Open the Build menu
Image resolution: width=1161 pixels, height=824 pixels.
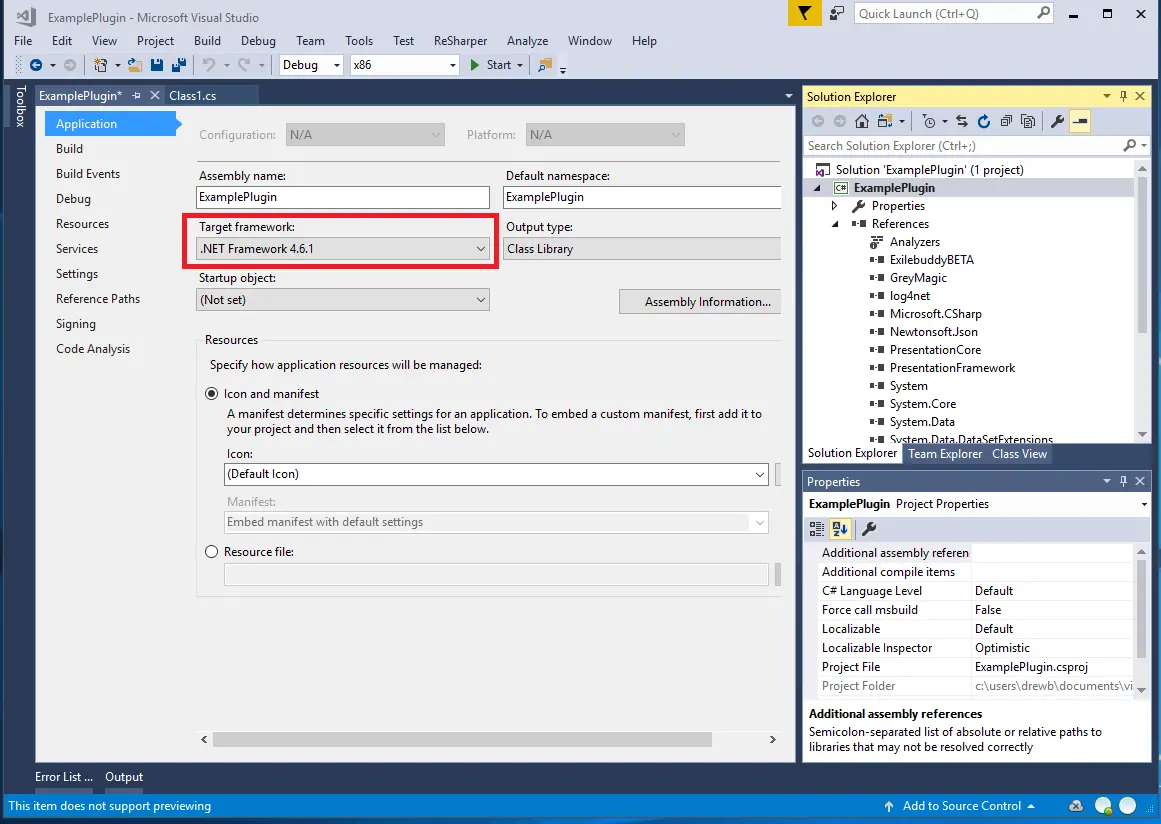pos(207,41)
